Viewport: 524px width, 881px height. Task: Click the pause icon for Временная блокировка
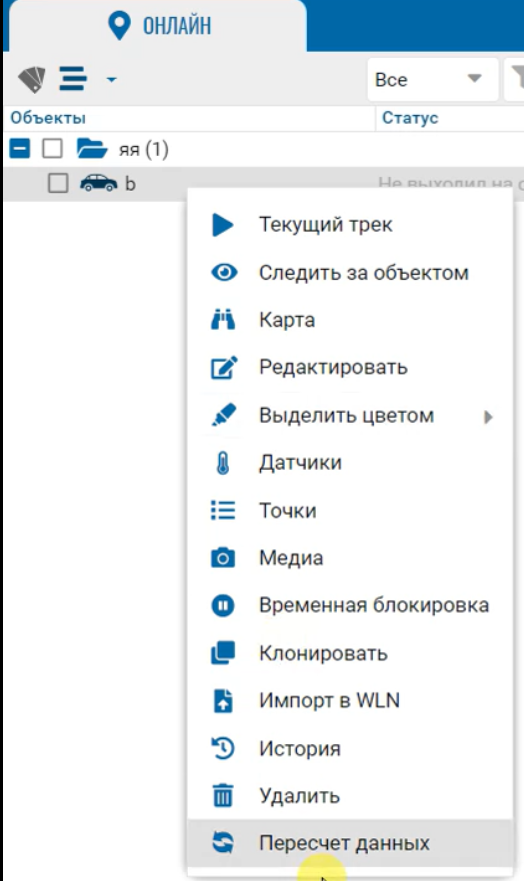[x=223, y=606]
